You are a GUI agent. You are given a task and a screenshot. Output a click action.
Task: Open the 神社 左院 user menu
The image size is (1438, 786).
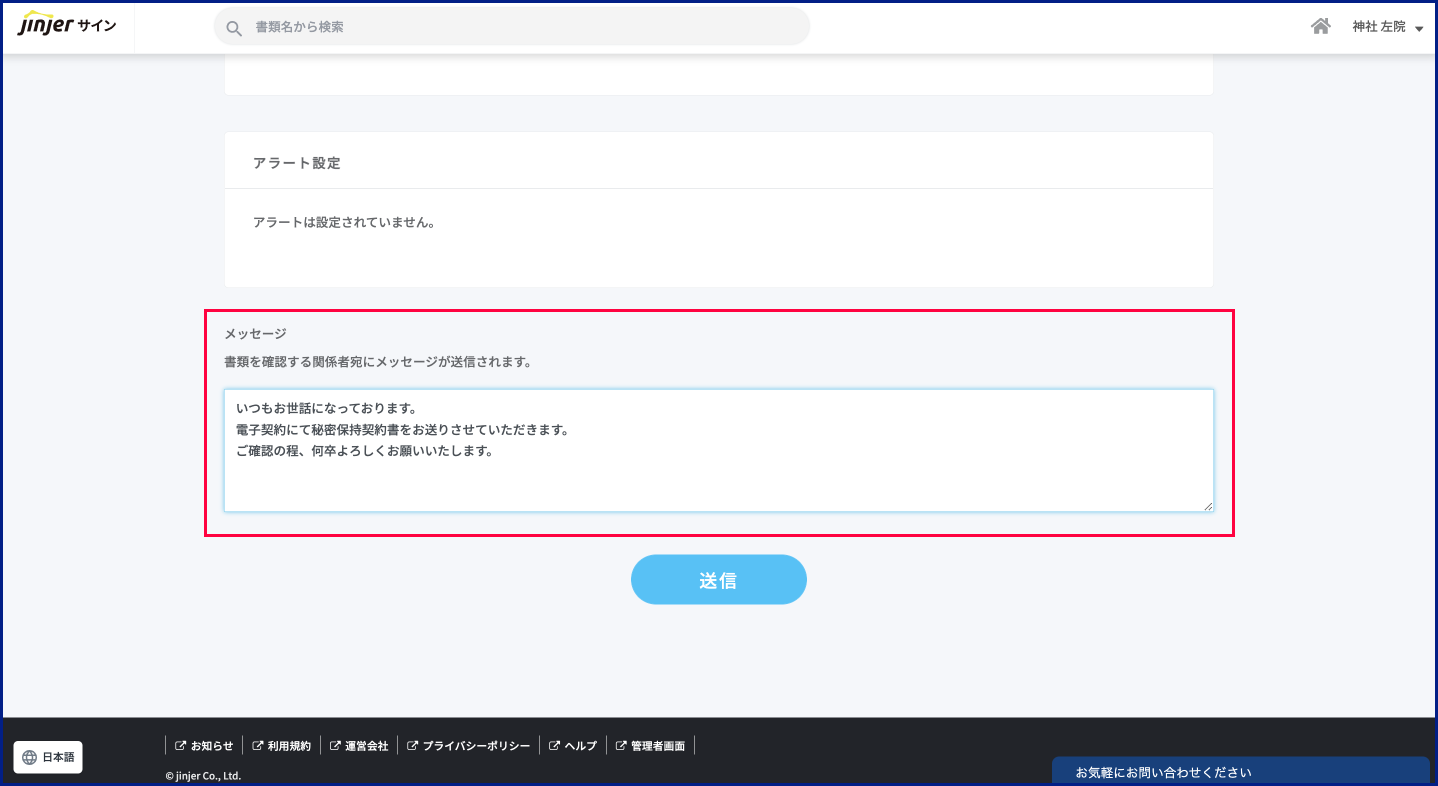coord(1379,27)
